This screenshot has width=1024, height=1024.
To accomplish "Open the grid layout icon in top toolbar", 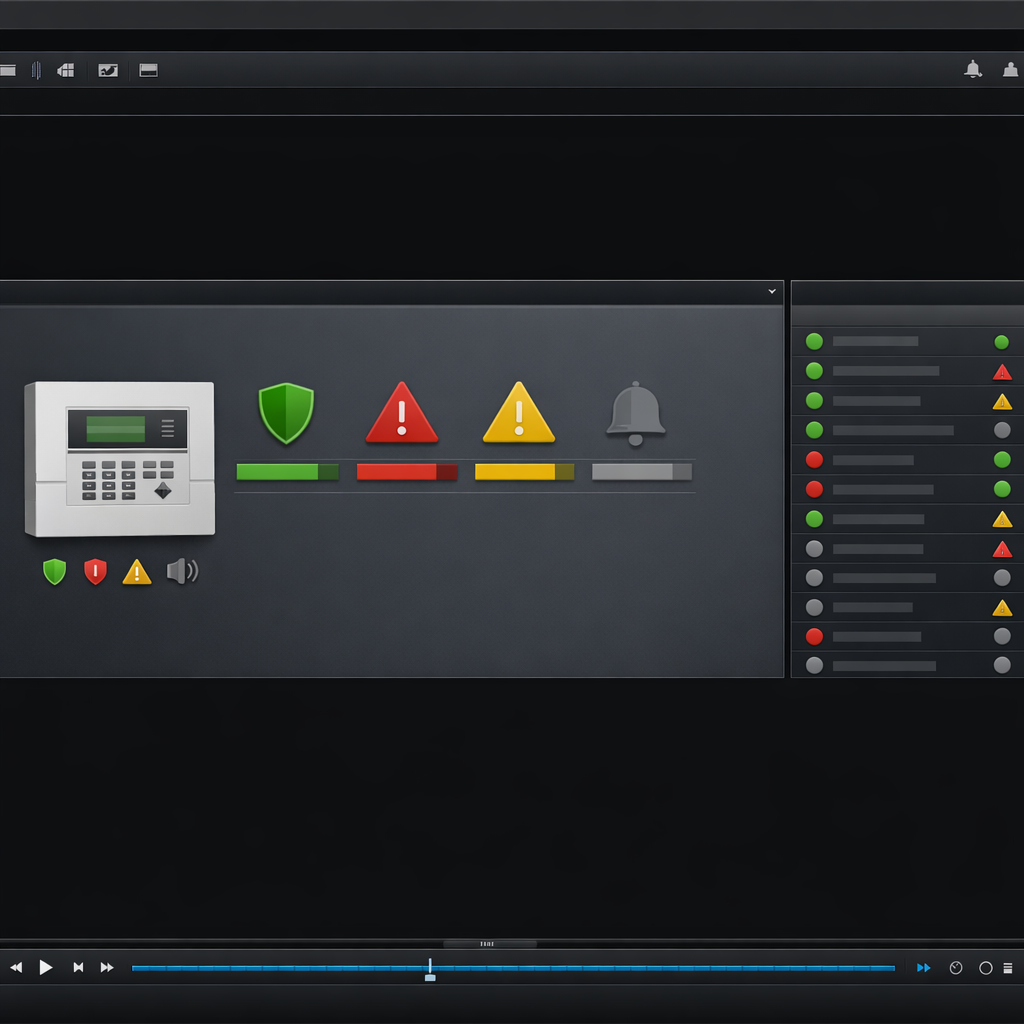I will tap(66, 70).
